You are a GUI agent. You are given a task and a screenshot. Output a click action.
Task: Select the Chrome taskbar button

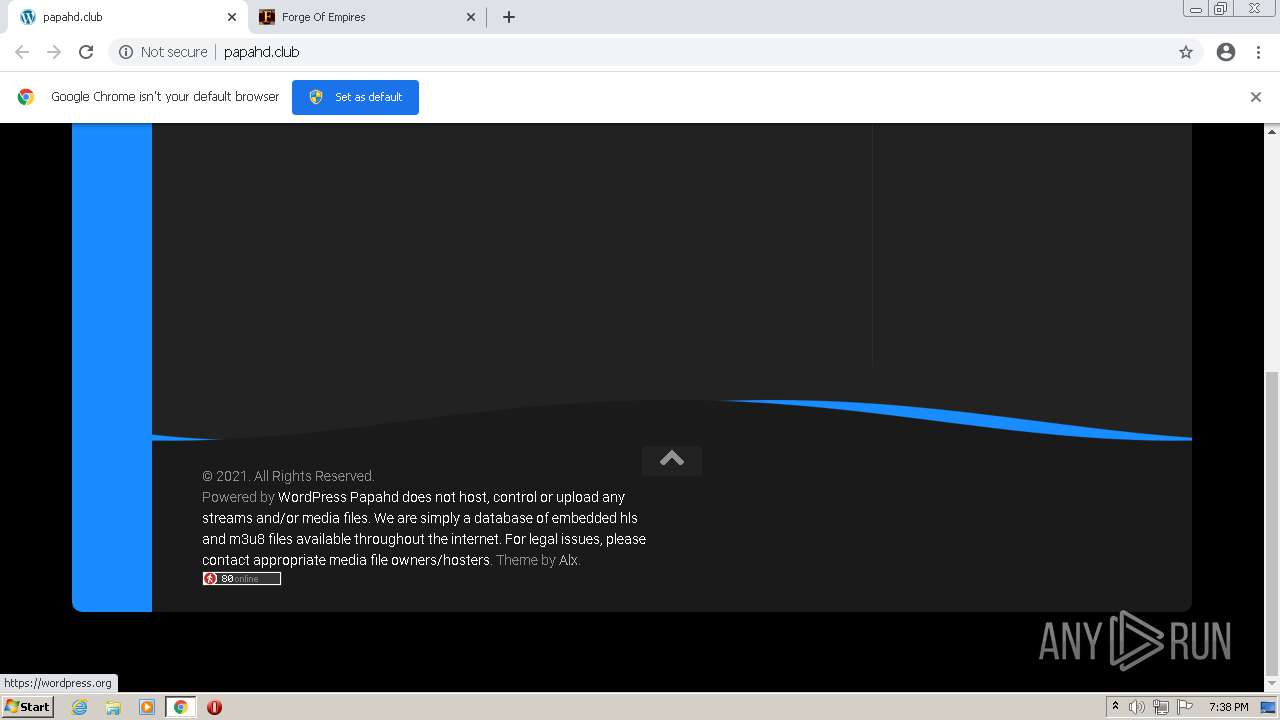pos(181,707)
